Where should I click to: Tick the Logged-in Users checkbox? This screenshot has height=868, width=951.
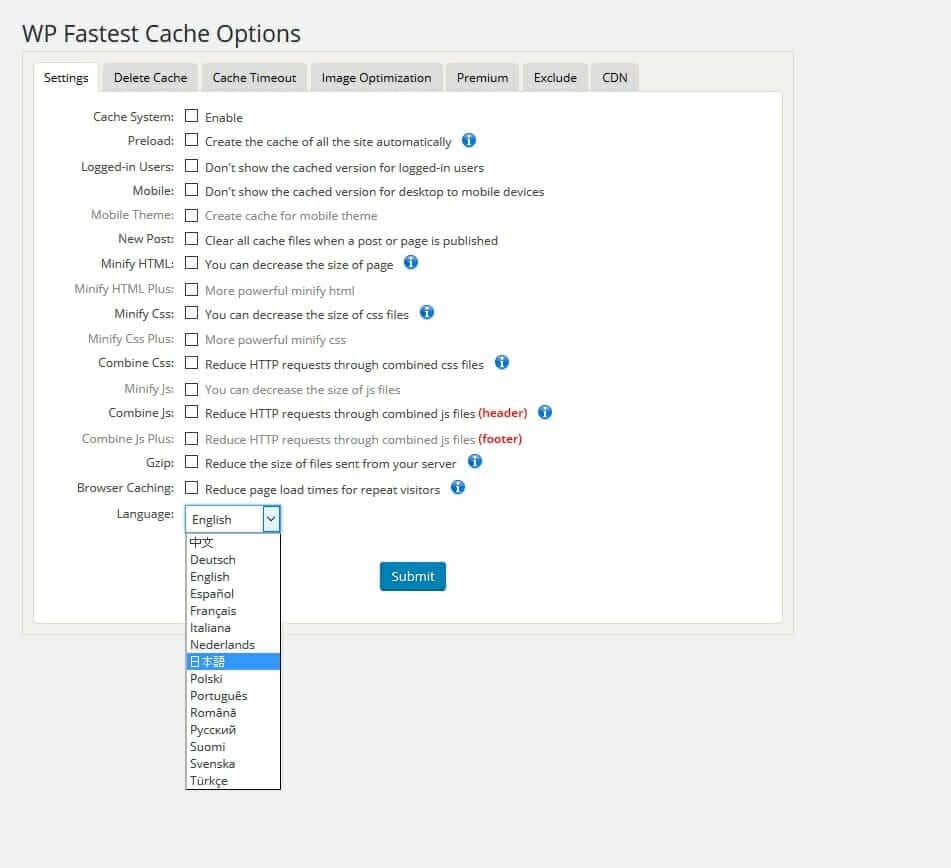(x=191, y=166)
